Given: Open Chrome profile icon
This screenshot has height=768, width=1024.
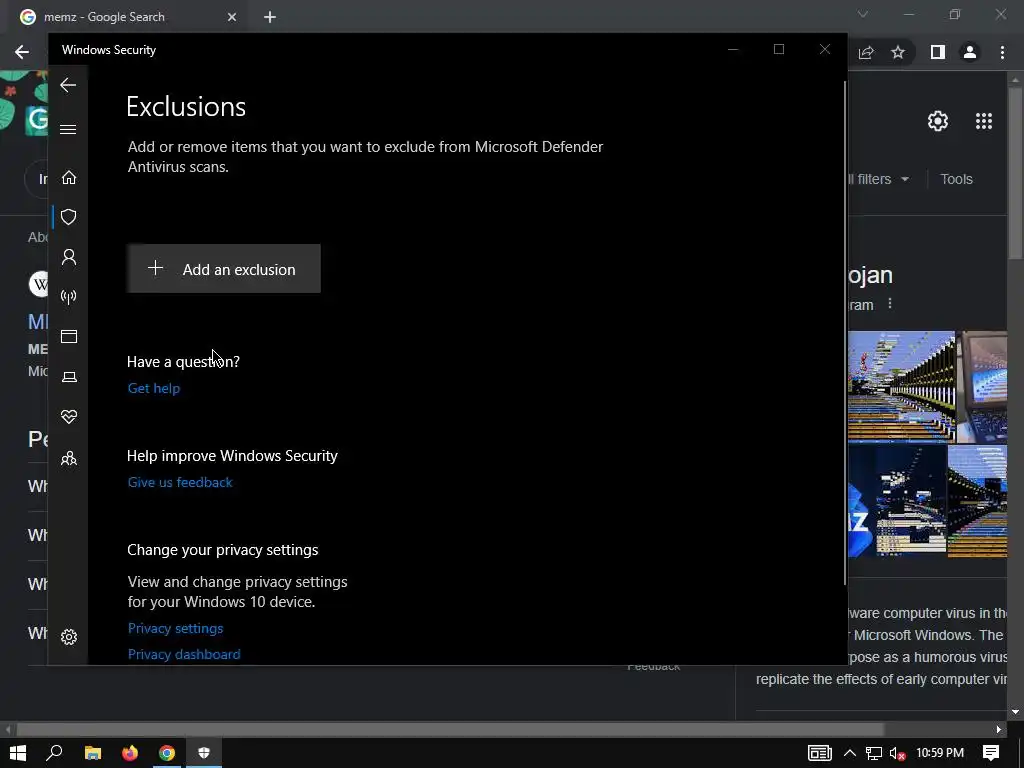Looking at the screenshot, I should pyautogui.click(x=970, y=52).
